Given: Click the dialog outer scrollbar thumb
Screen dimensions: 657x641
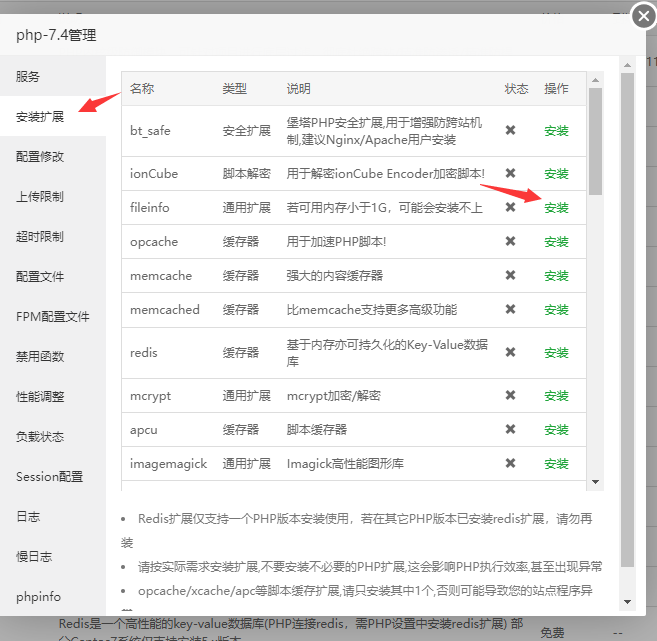Looking at the screenshot, I should coord(627,320).
